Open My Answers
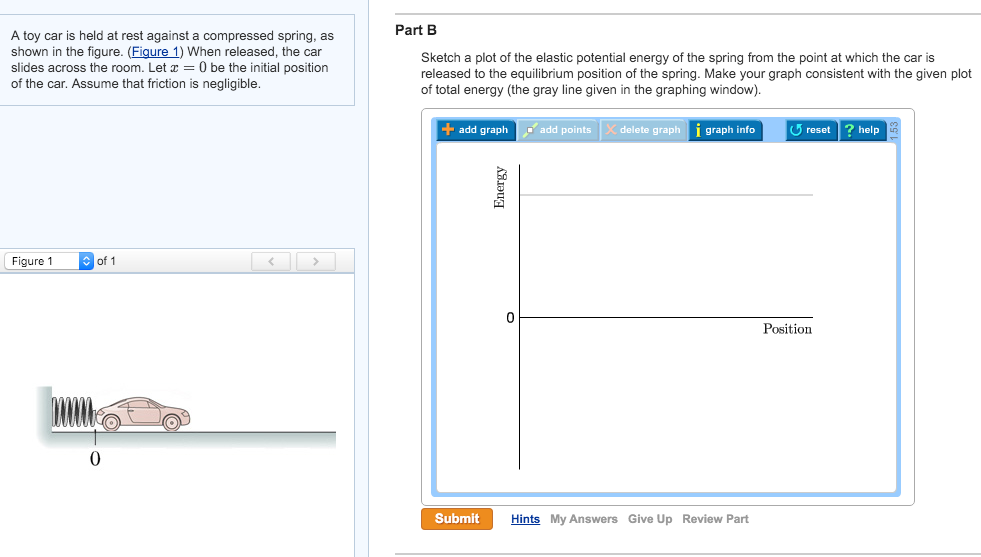 pos(583,519)
